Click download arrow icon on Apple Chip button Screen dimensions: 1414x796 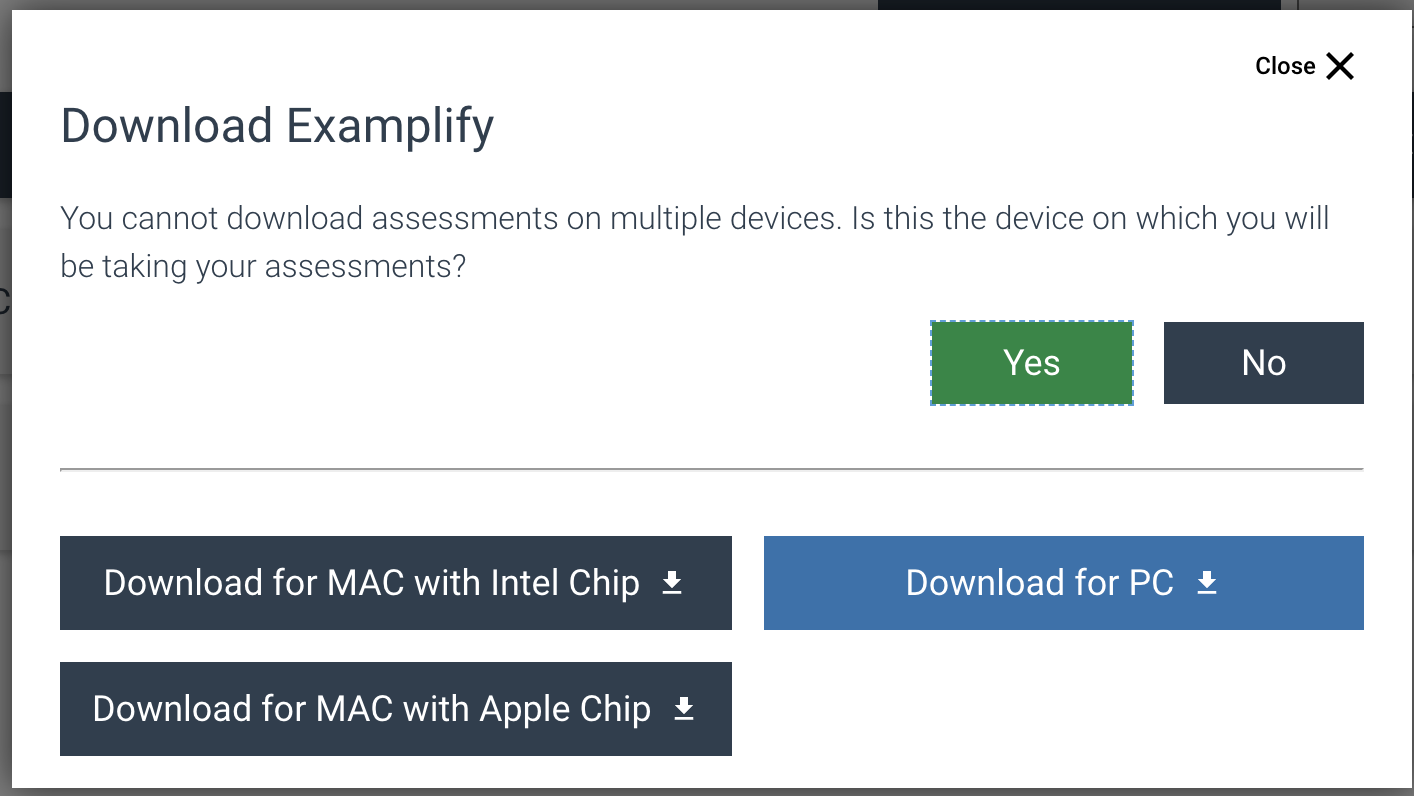pyautogui.click(x=684, y=709)
